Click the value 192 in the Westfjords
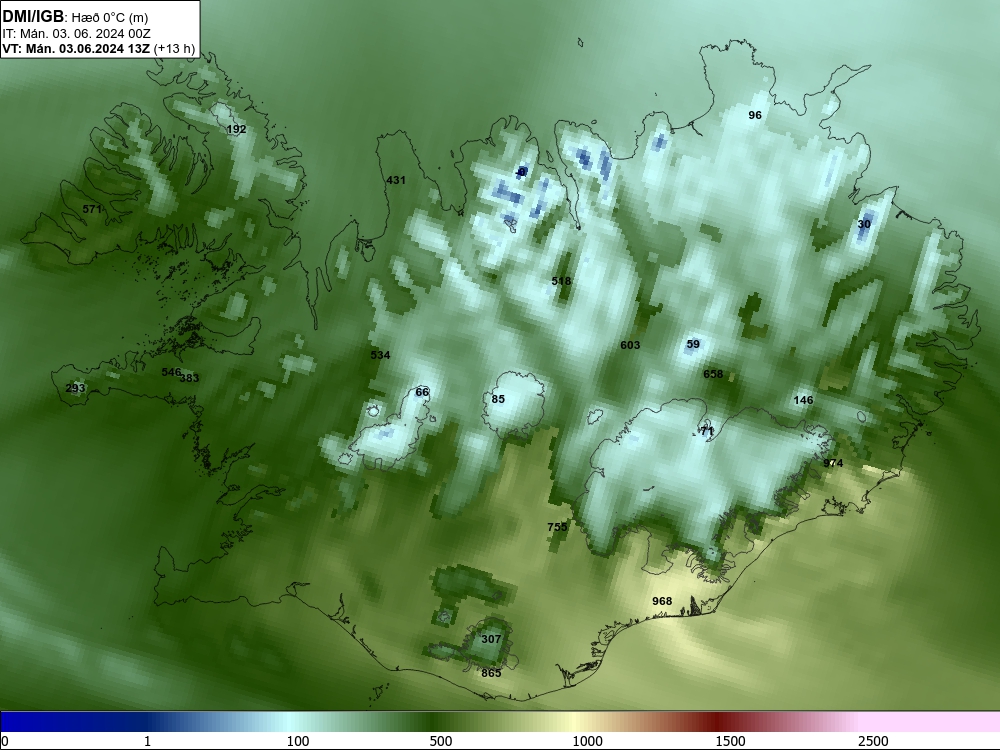 (x=237, y=129)
